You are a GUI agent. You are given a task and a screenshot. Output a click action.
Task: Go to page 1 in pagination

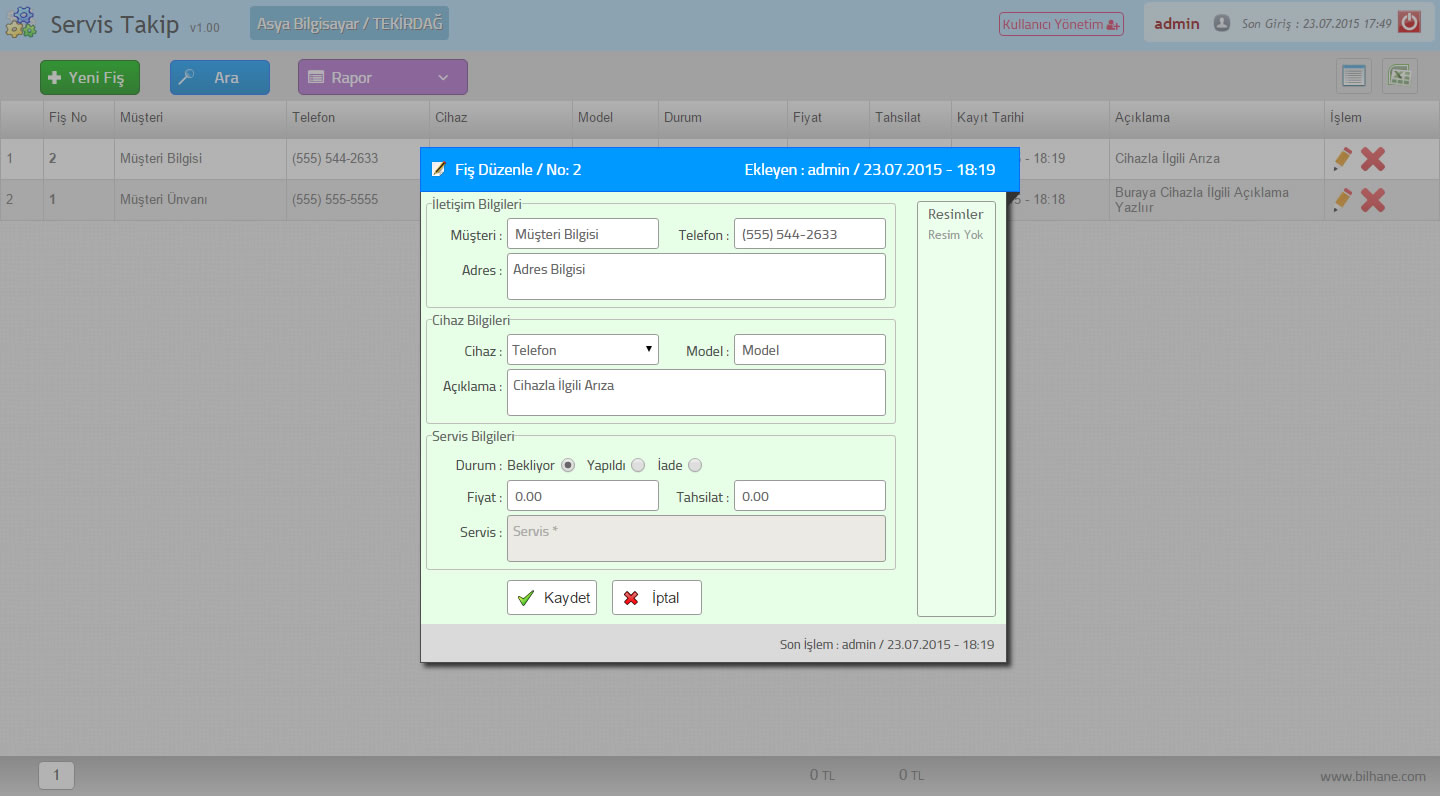click(56, 775)
